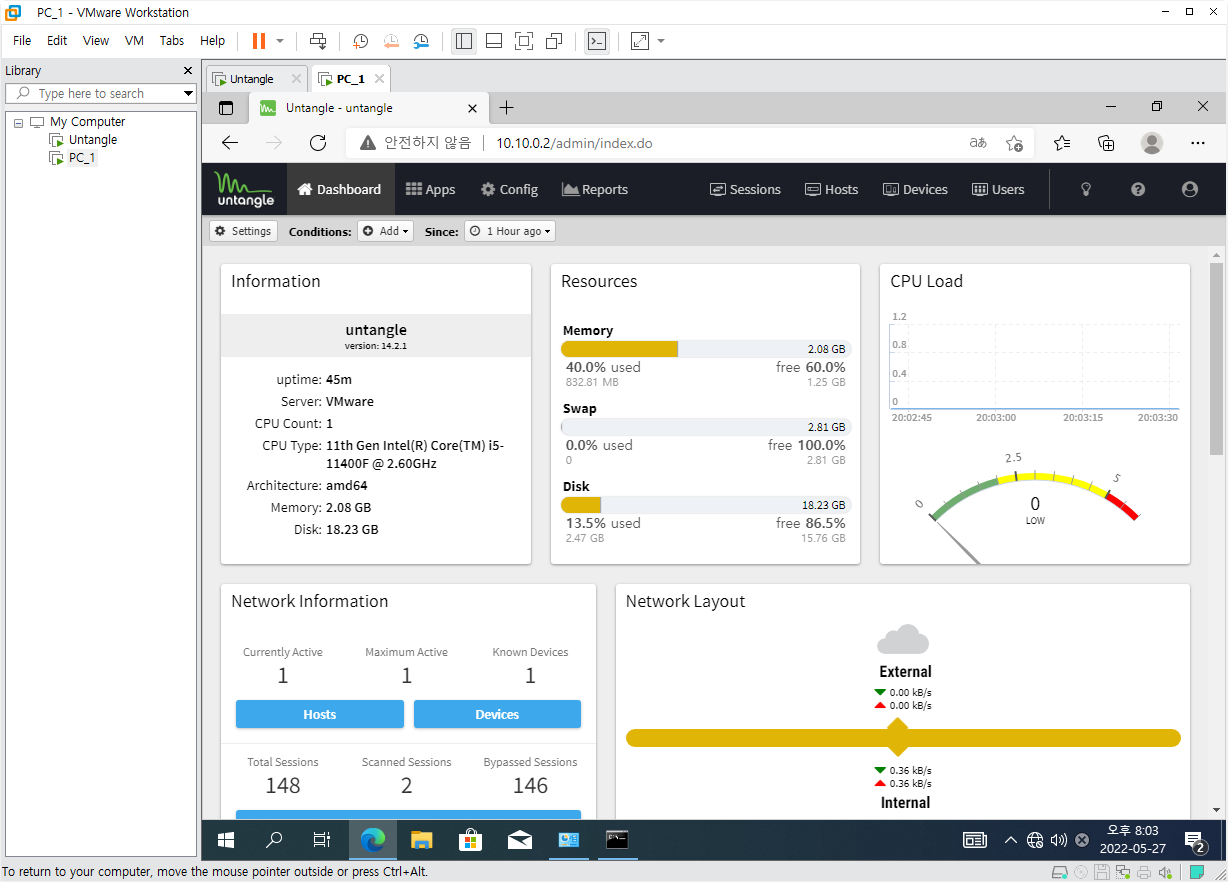Toggle the thumbnail bar view
The height and width of the screenshot is (882, 1228).
point(493,41)
